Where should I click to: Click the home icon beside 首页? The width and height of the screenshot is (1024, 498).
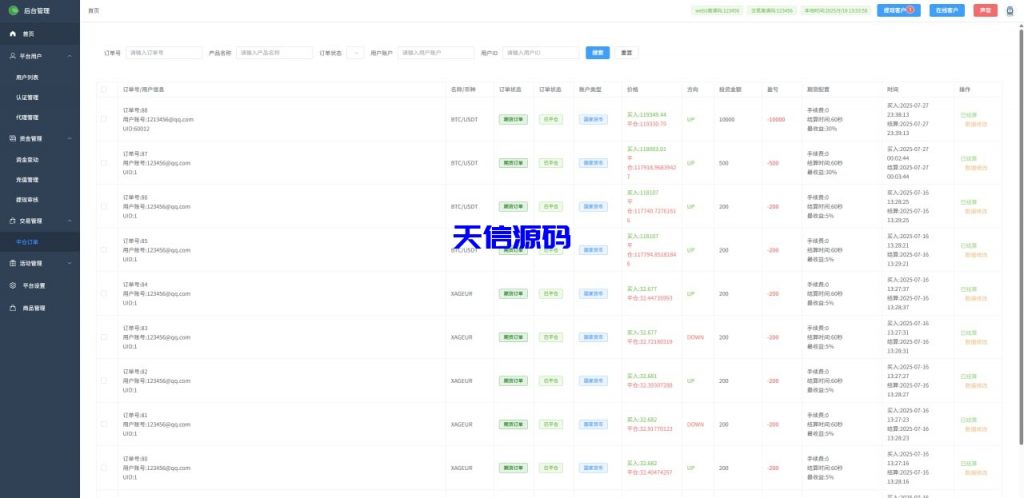coord(12,34)
